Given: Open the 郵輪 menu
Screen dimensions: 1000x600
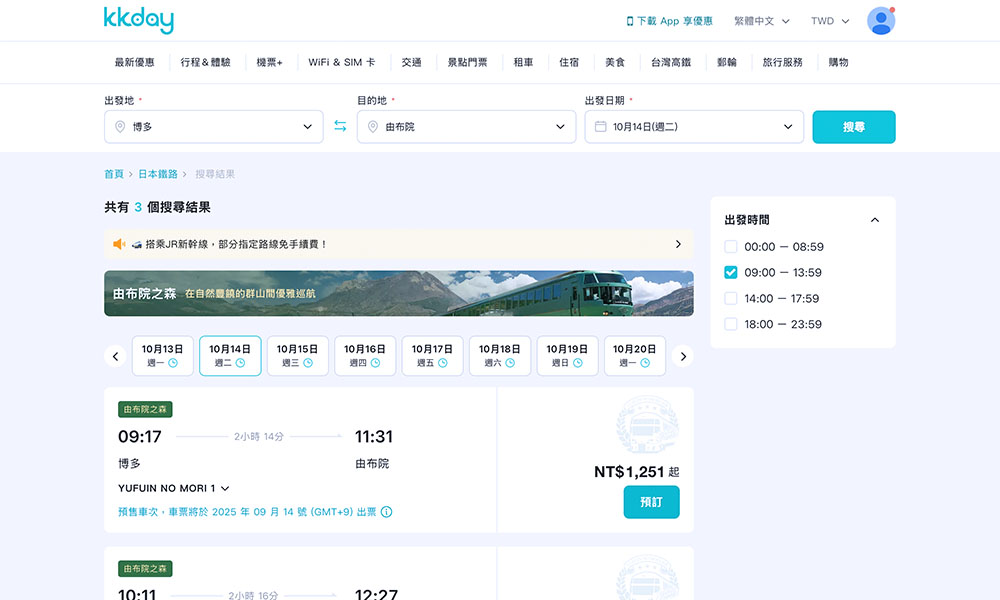Looking at the screenshot, I should (727, 62).
